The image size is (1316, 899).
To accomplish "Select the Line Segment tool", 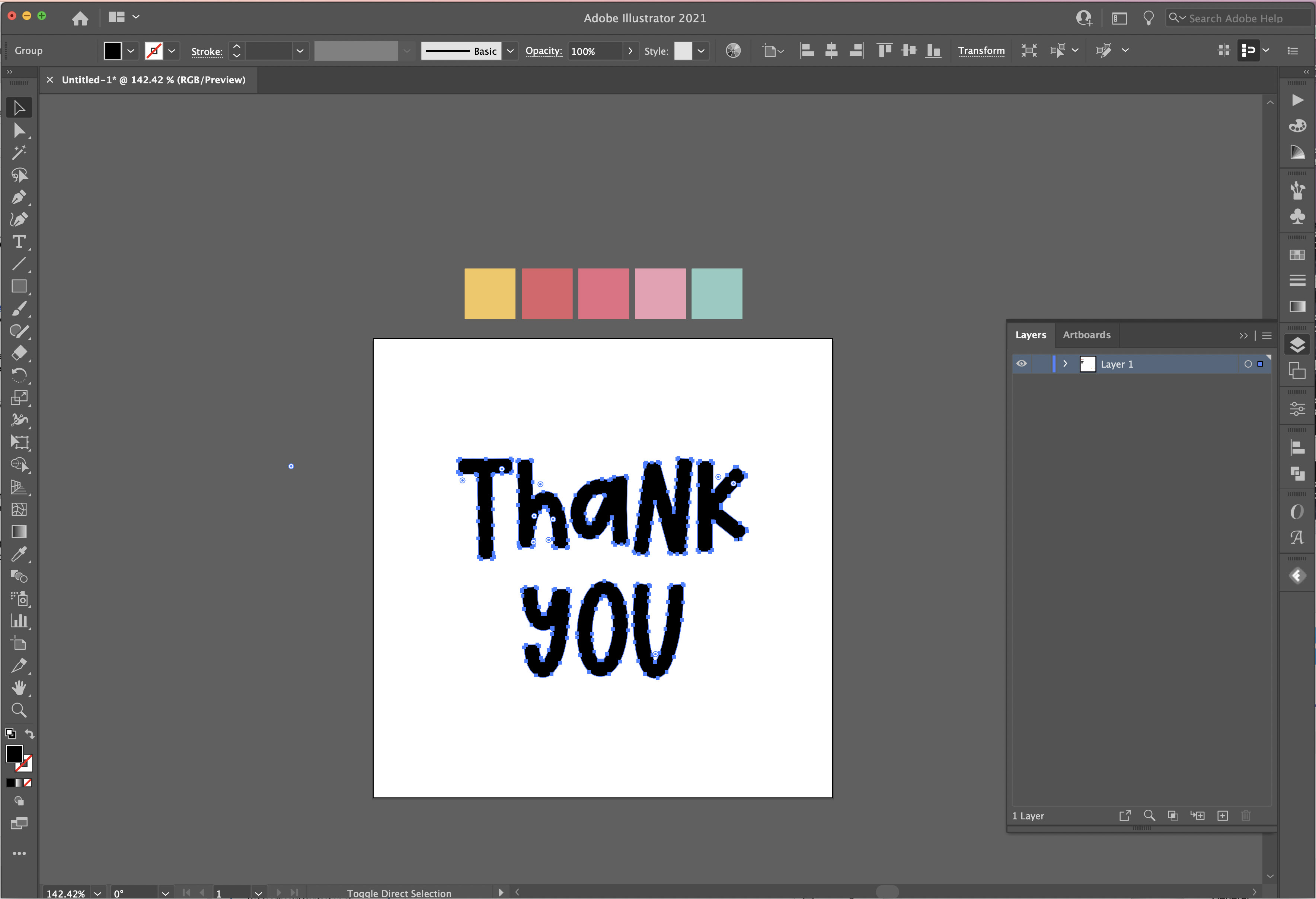I will click(19, 264).
